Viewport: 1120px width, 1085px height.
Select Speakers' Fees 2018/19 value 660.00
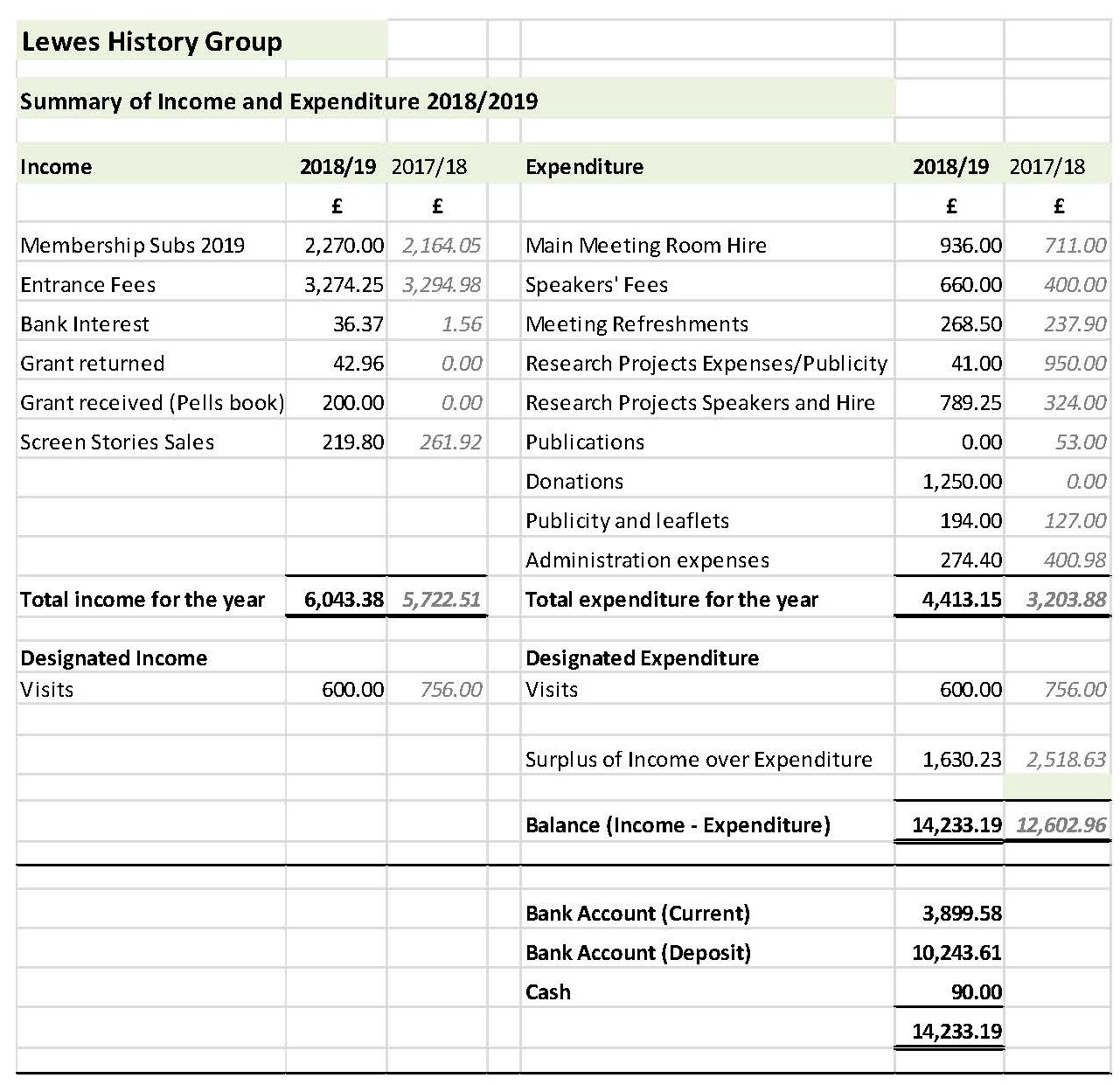970,285
